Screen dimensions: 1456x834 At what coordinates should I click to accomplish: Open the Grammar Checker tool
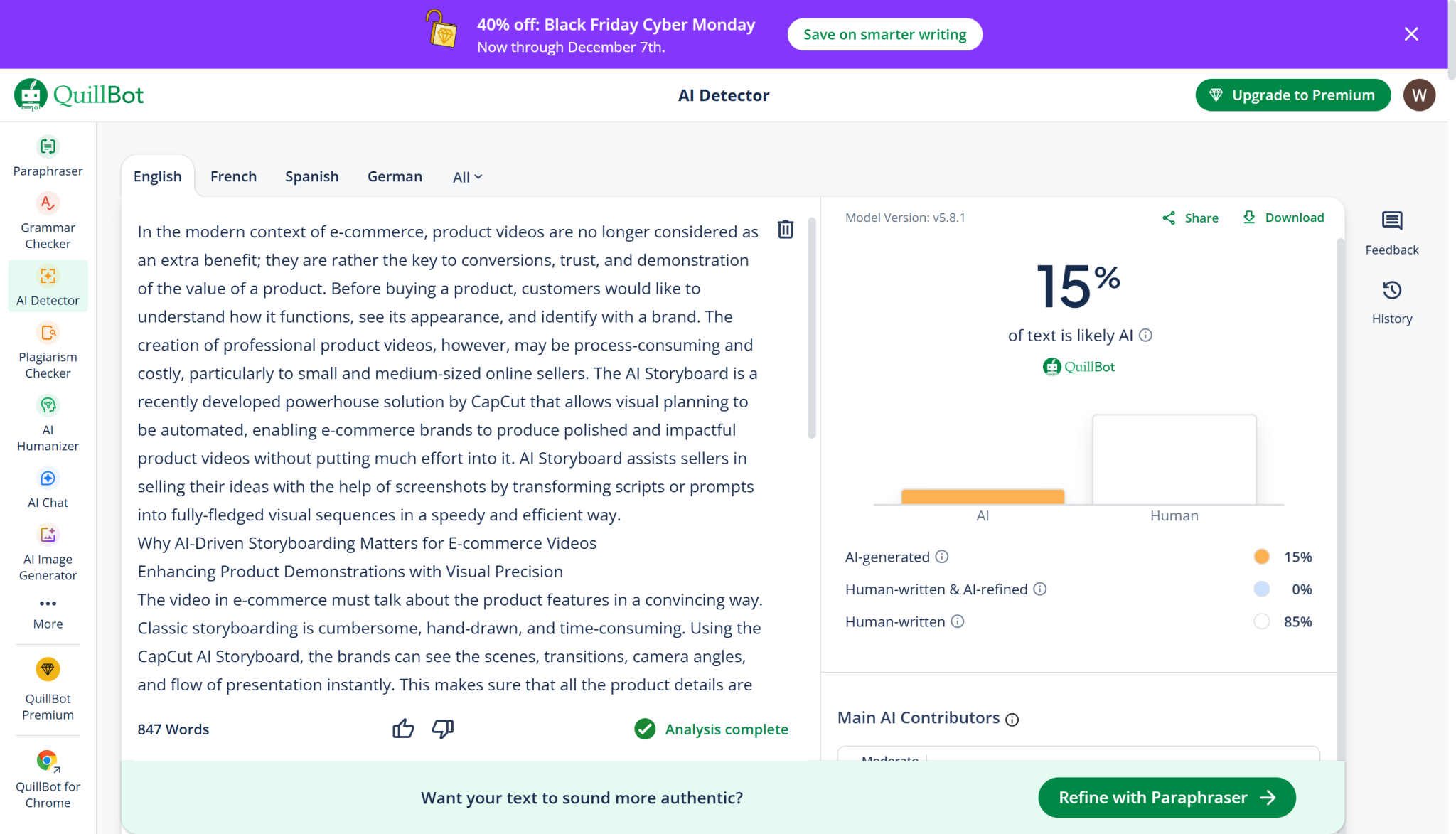coord(48,220)
